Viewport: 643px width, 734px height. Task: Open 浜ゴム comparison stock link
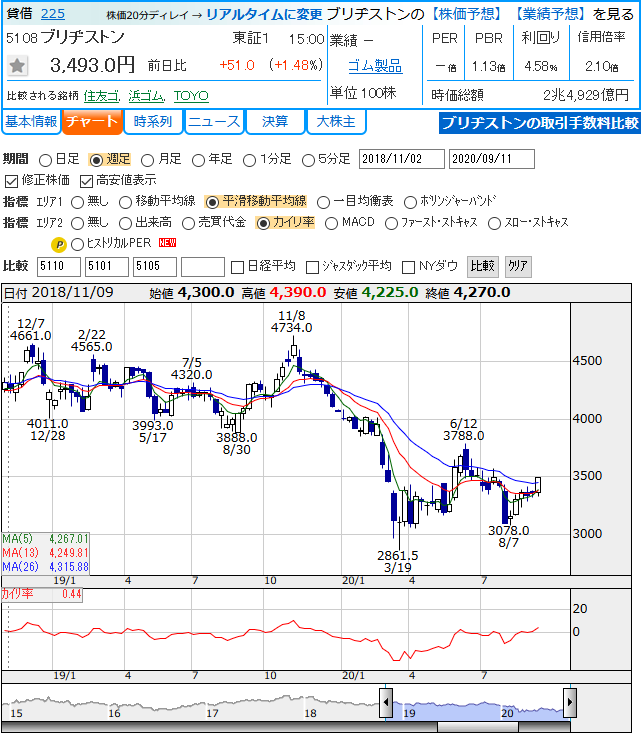[x=146, y=96]
